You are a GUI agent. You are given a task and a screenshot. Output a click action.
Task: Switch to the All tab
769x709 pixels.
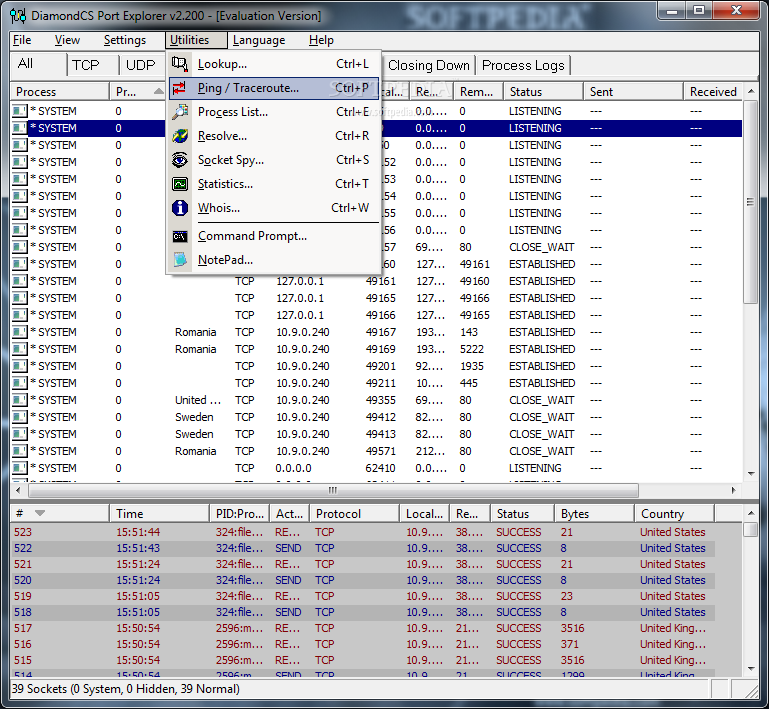[38, 64]
